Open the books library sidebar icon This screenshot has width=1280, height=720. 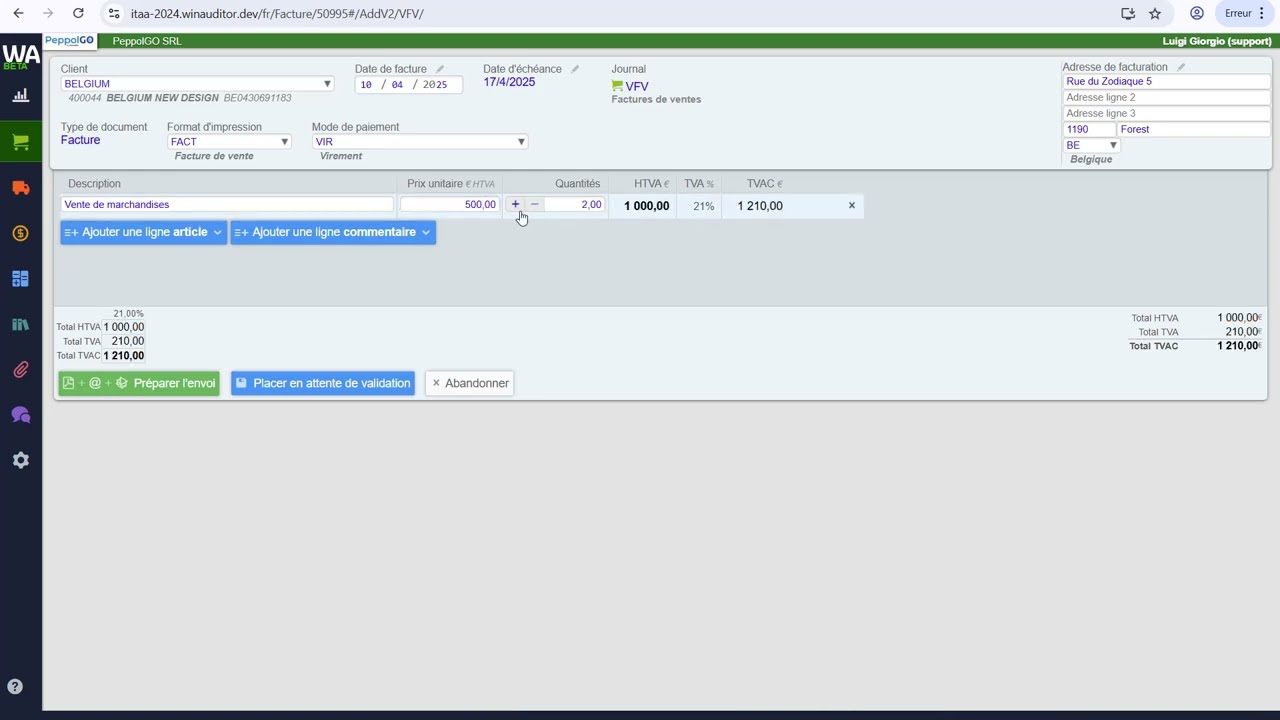coord(21,325)
